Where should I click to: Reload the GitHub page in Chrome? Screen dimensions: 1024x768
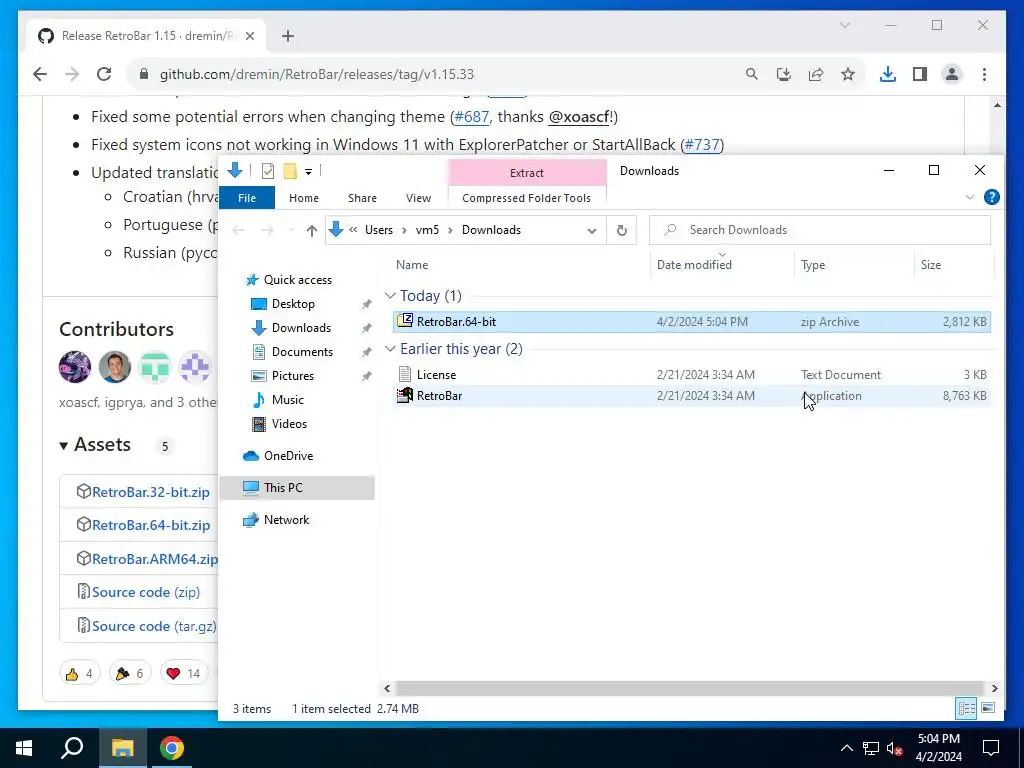(104, 74)
